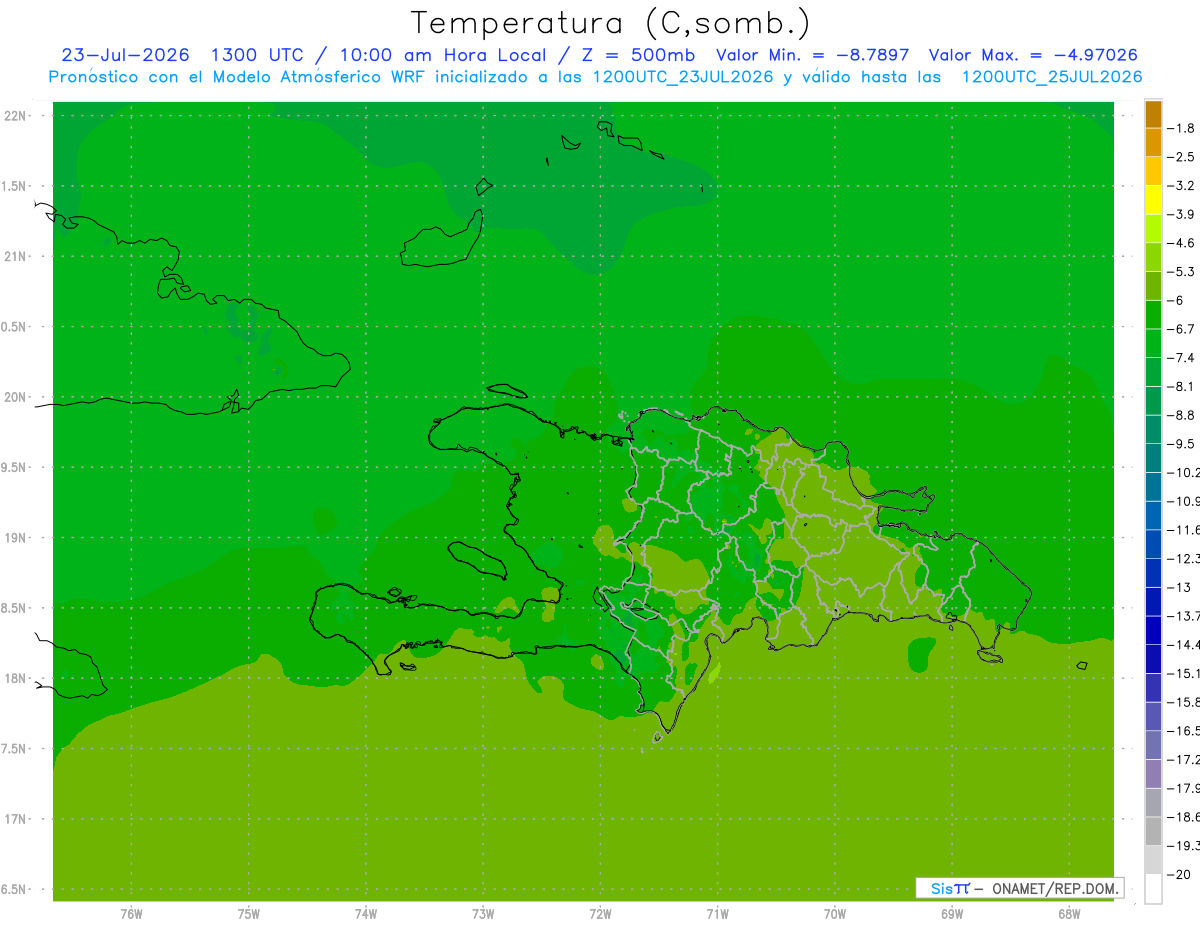The height and width of the screenshot is (927, 1200).
Task: Select the gray swatch between -18.6 and -19.3
Action: click(1153, 831)
